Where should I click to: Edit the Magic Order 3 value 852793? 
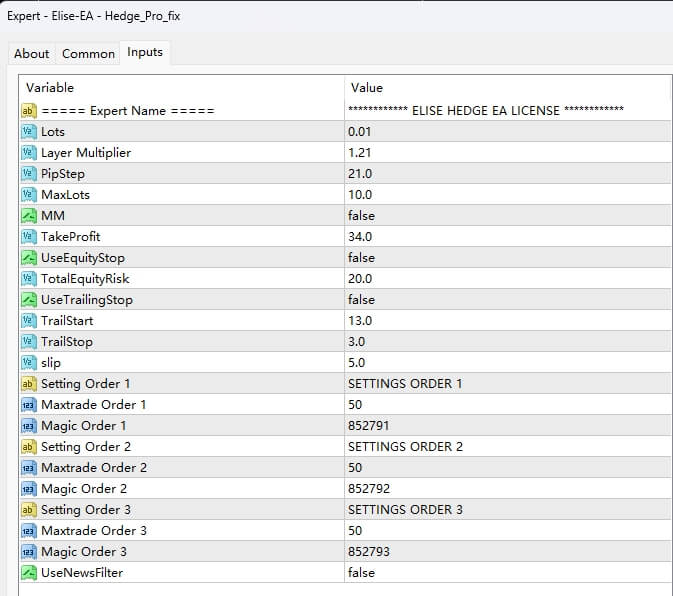point(508,552)
